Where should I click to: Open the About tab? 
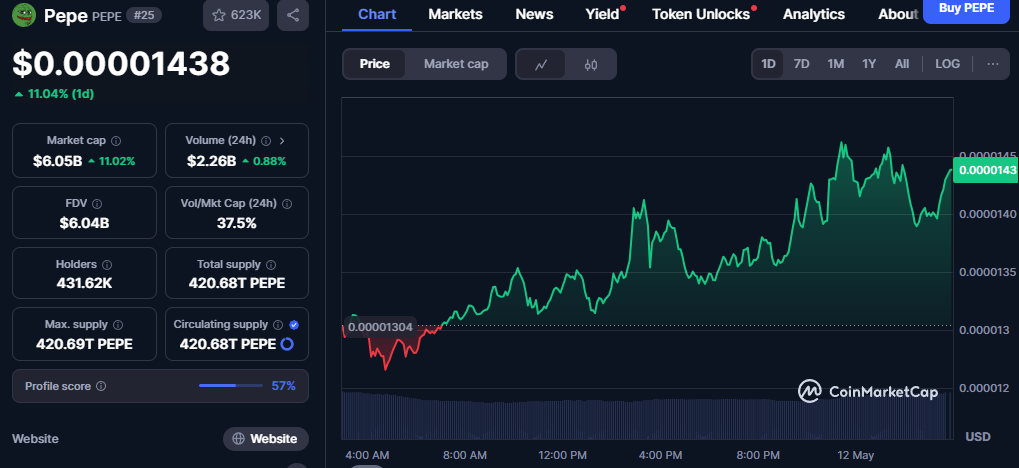coord(898,14)
